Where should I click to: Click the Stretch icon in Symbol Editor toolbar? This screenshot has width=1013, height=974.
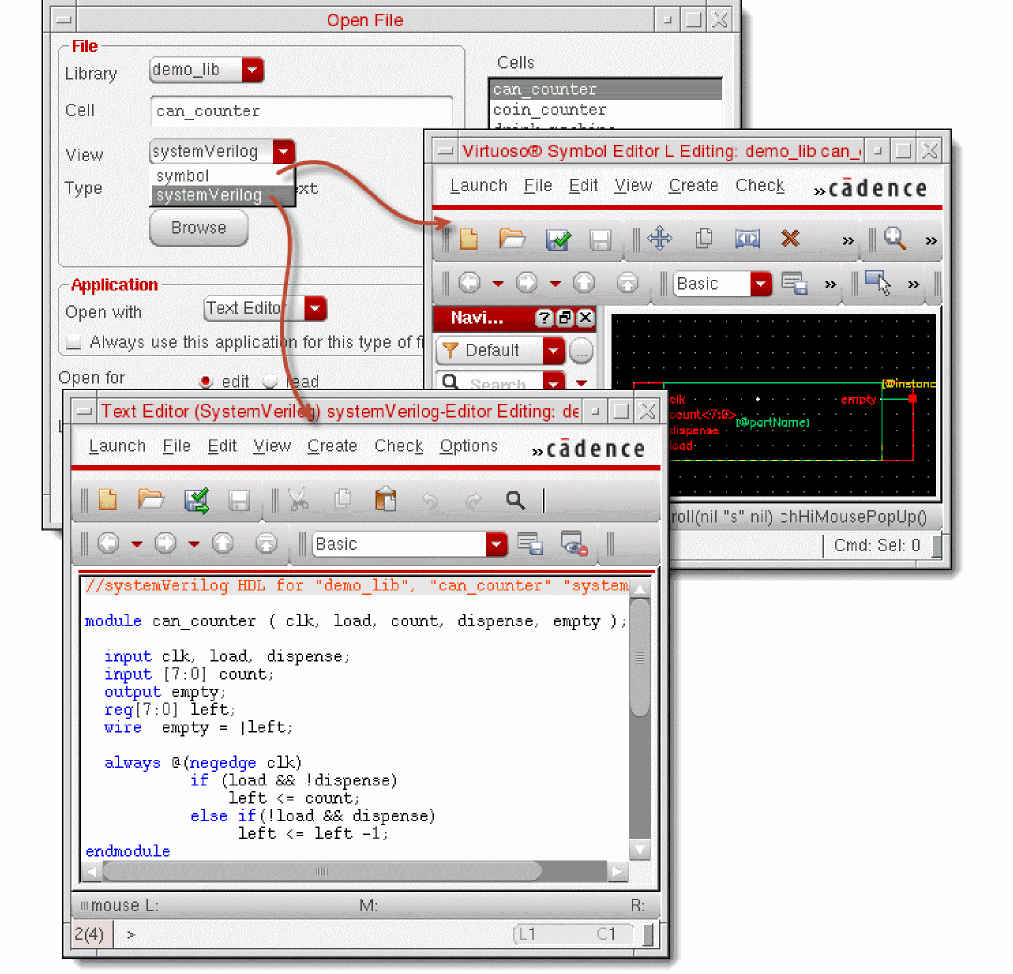[747, 239]
